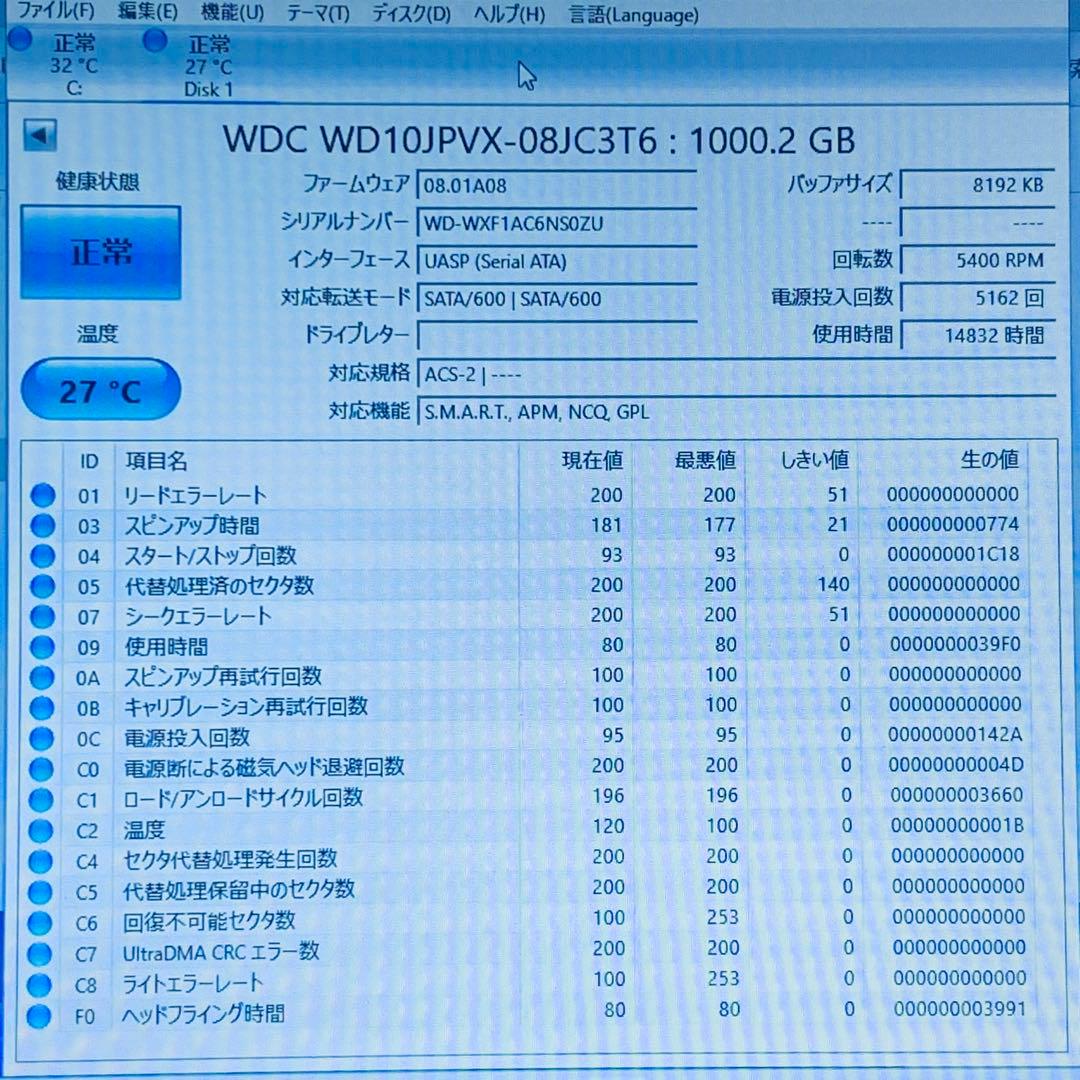
Task: Open the 機能(U) menu
Action: (x=232, y=12)
